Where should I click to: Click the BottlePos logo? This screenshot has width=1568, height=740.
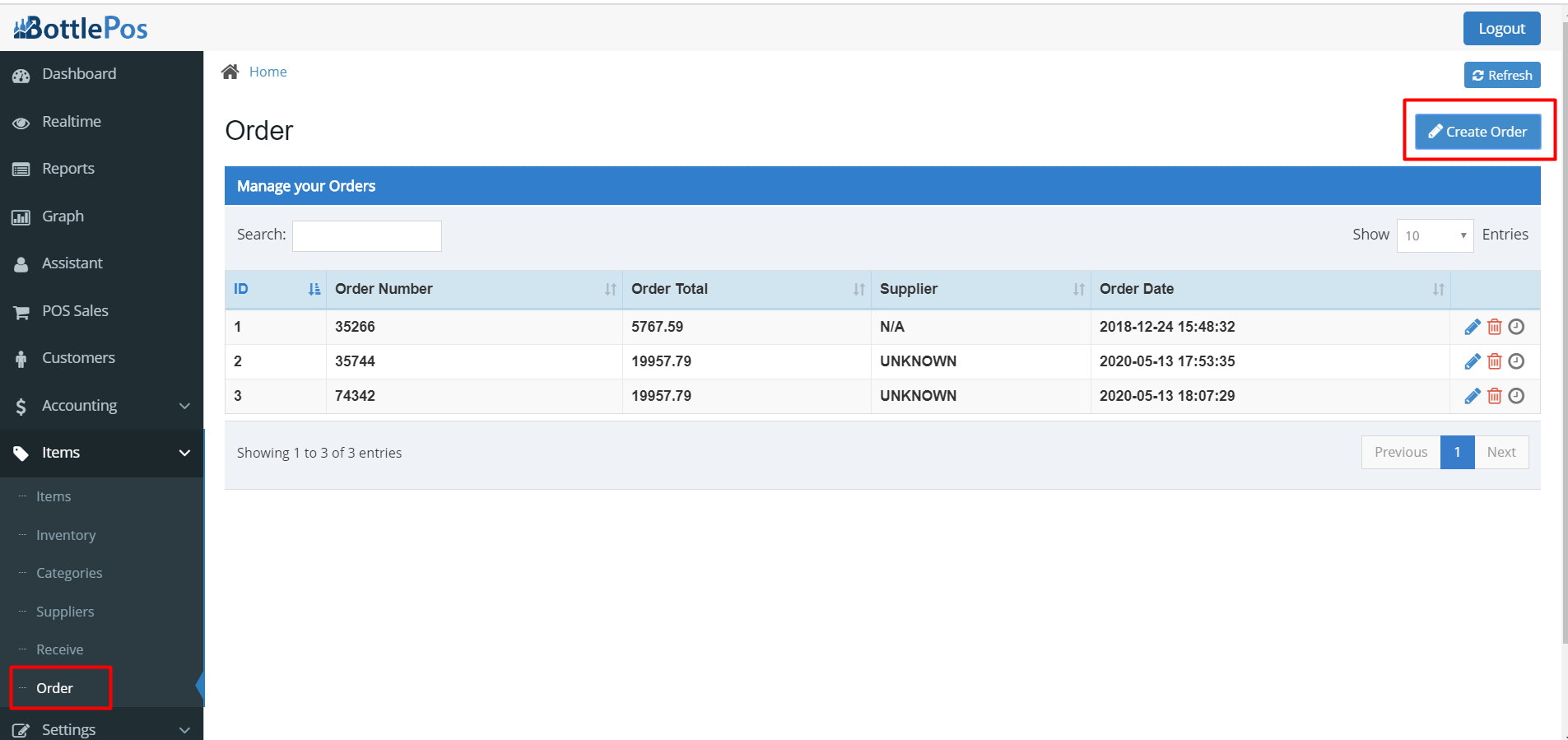(81, 29)
